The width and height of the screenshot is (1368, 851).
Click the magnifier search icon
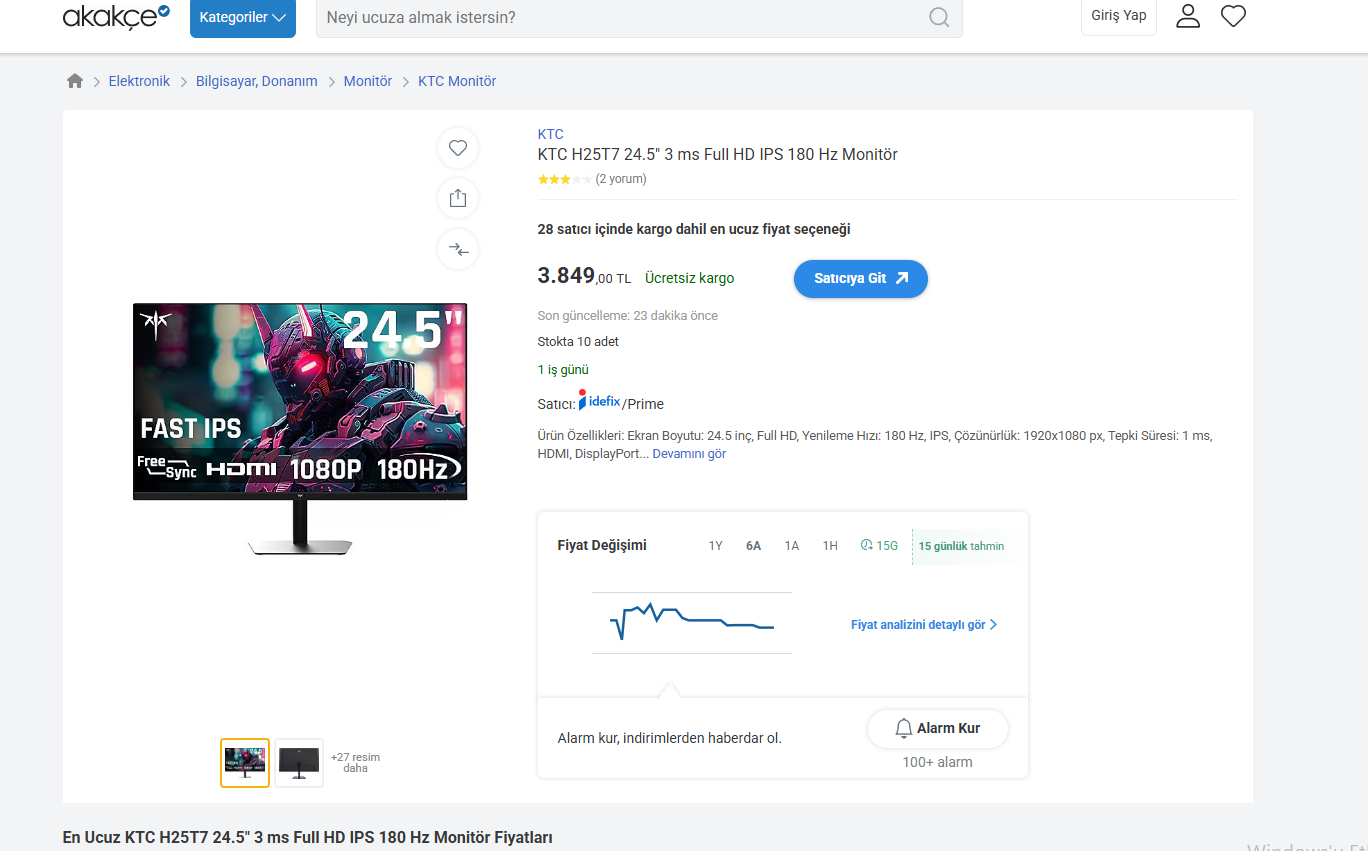coord(939,18)
